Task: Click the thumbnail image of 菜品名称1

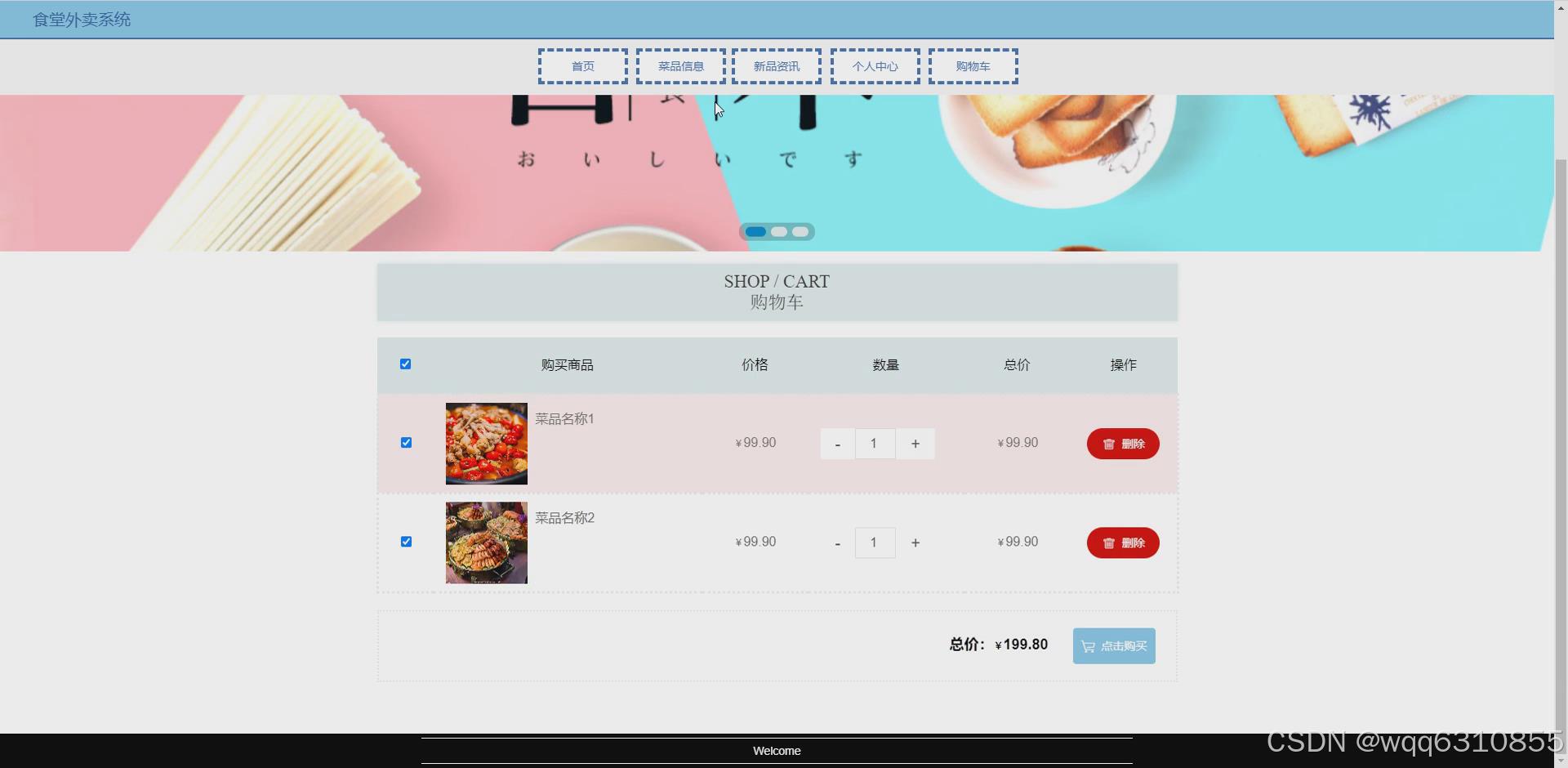Action: click(486, 444)
